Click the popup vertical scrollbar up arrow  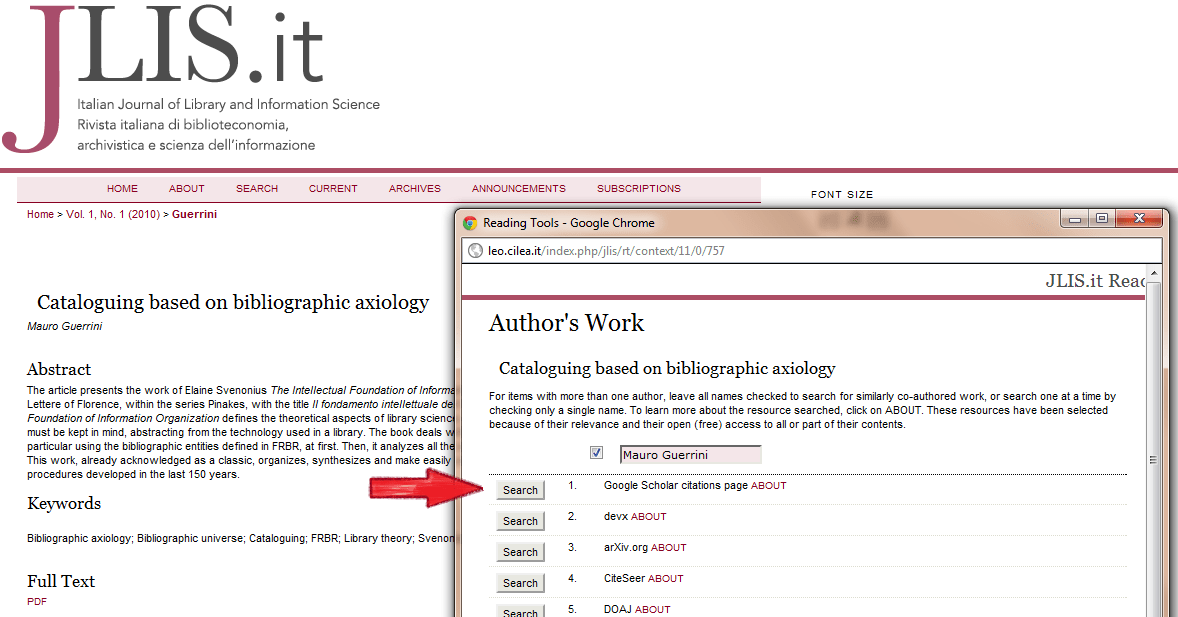pyautogui.click(x=1154, y=274)
